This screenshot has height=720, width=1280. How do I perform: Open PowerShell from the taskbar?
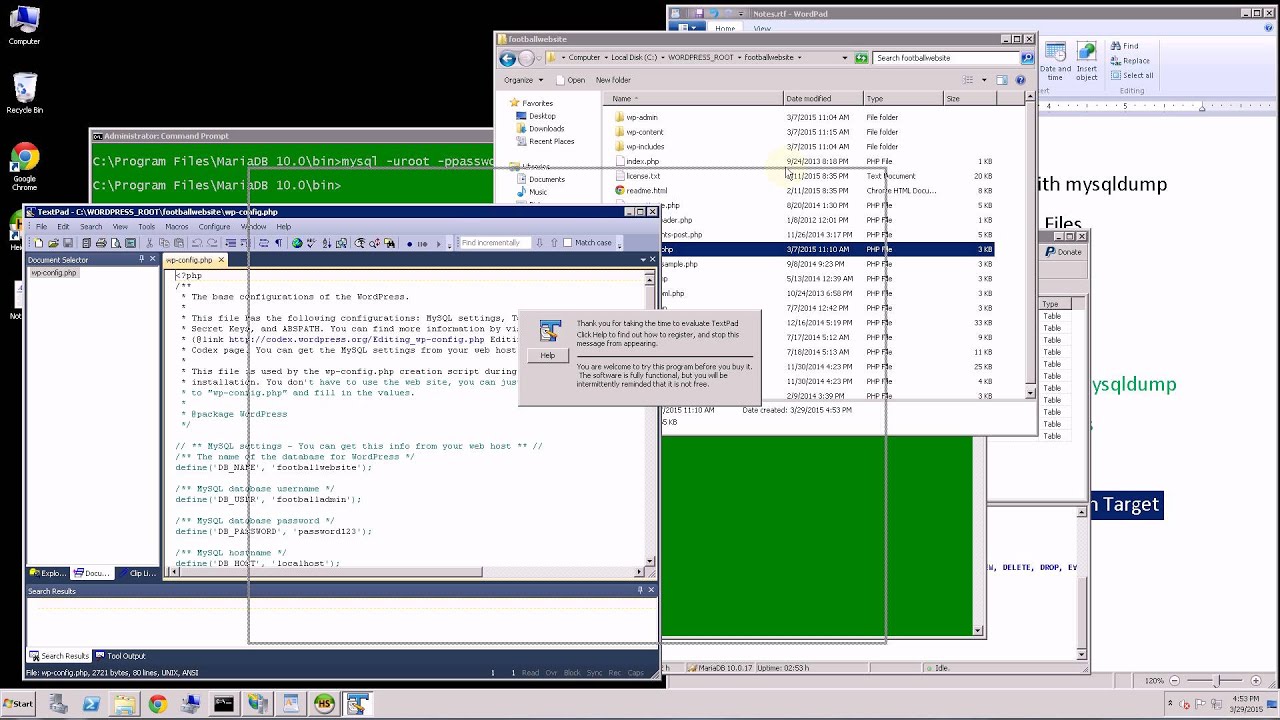pyautogui.click(x=91, y=705)
